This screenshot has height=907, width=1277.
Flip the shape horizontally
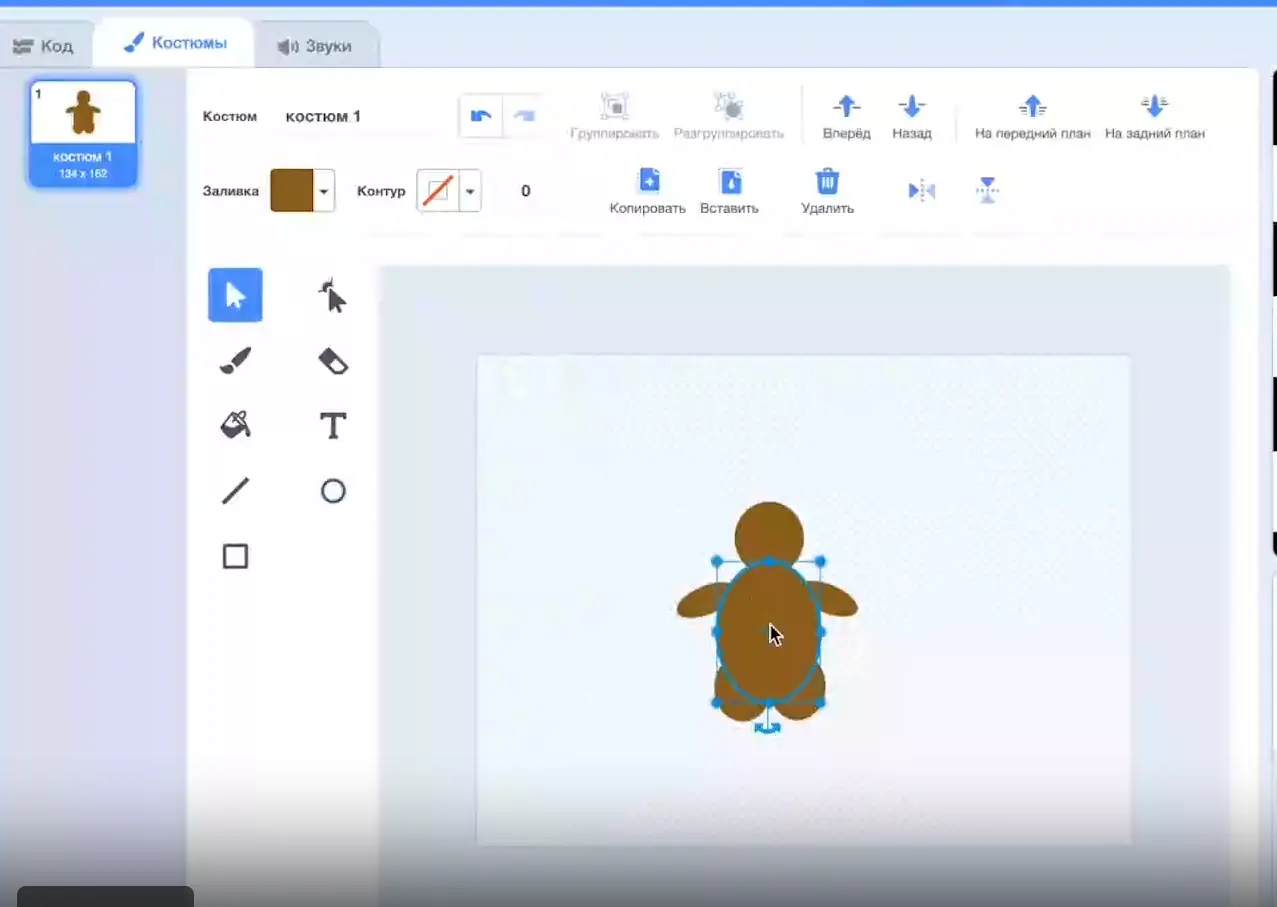pos(922,190)
